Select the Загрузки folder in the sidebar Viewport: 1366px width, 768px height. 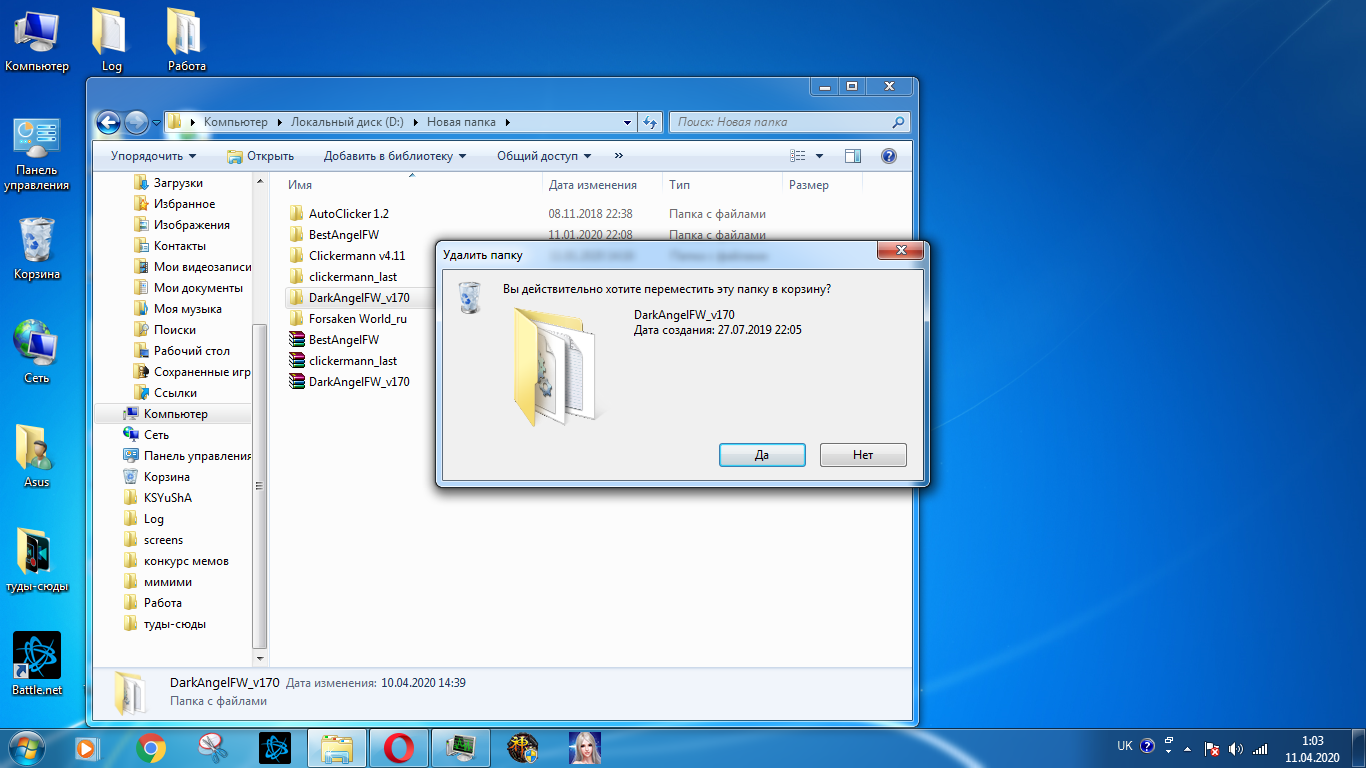click(x=177, y=183)
